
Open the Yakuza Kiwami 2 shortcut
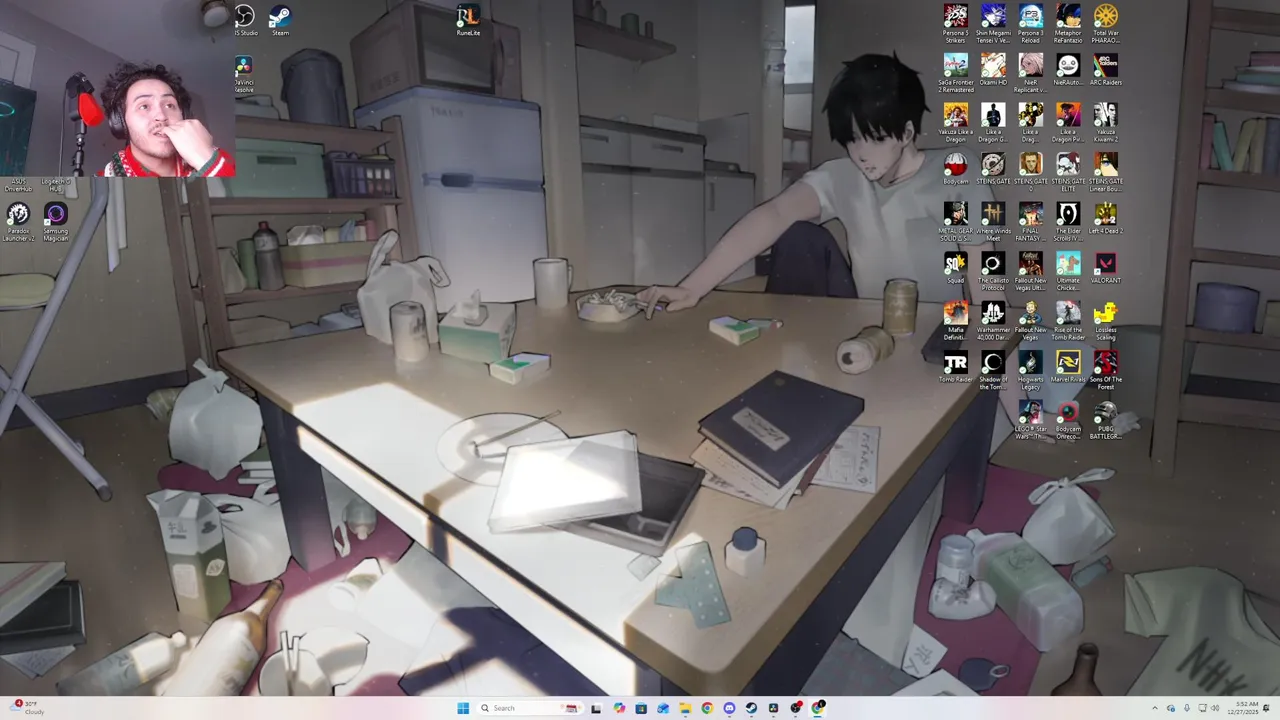(x=1105, y=122)
